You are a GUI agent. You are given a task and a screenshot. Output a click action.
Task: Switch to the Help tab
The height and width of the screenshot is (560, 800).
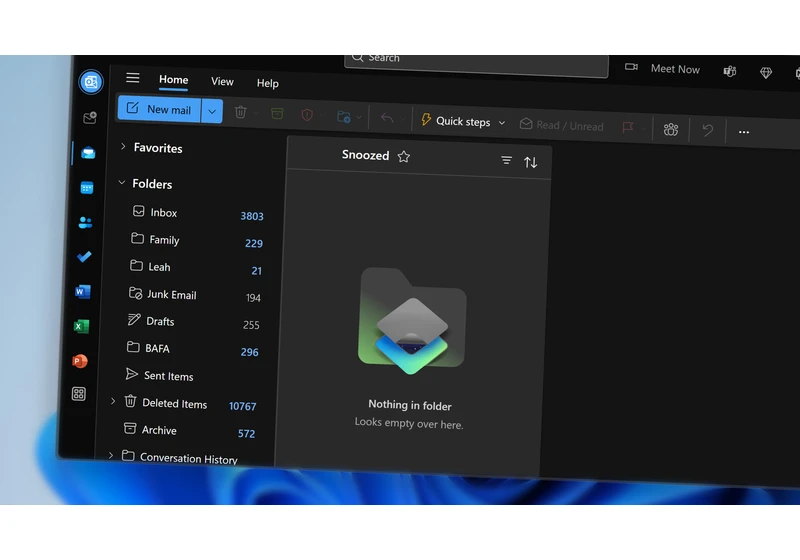(x=267, y=83)
